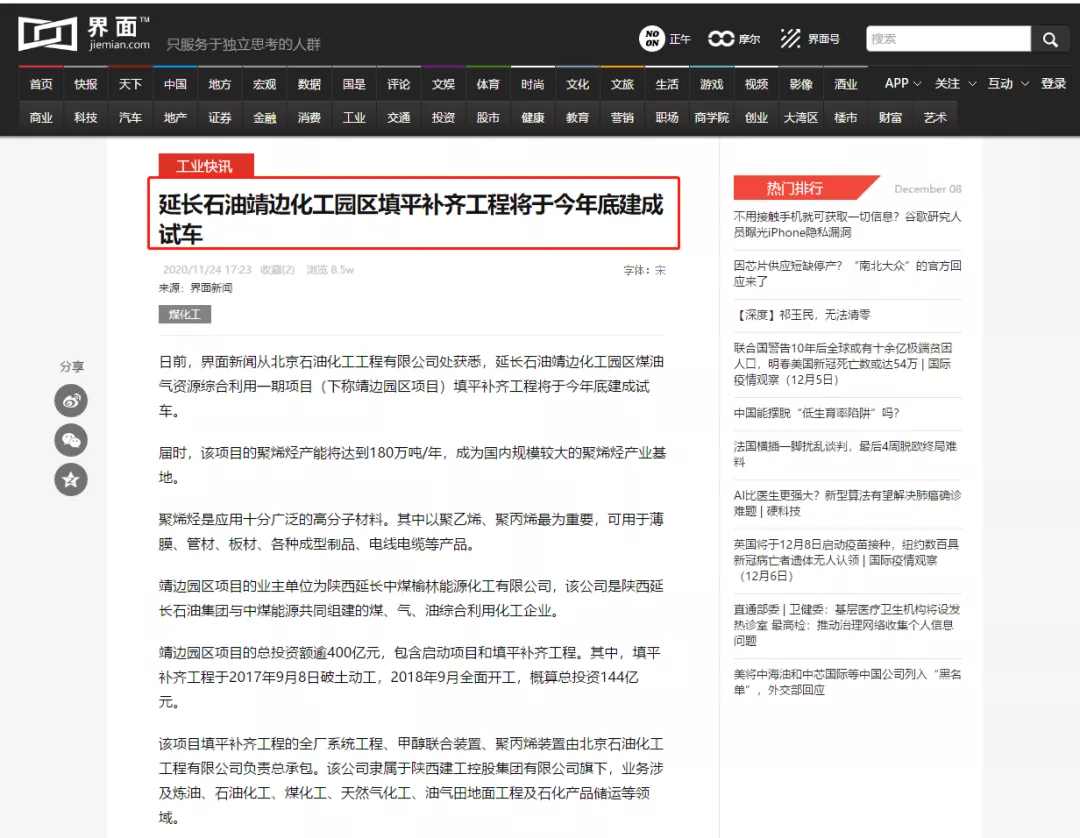
Task: Open the 文化 nav item
Action: (577, 84)
